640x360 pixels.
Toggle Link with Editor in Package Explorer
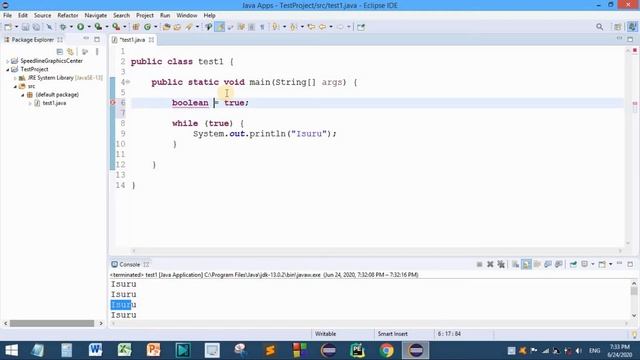point(71,52)
